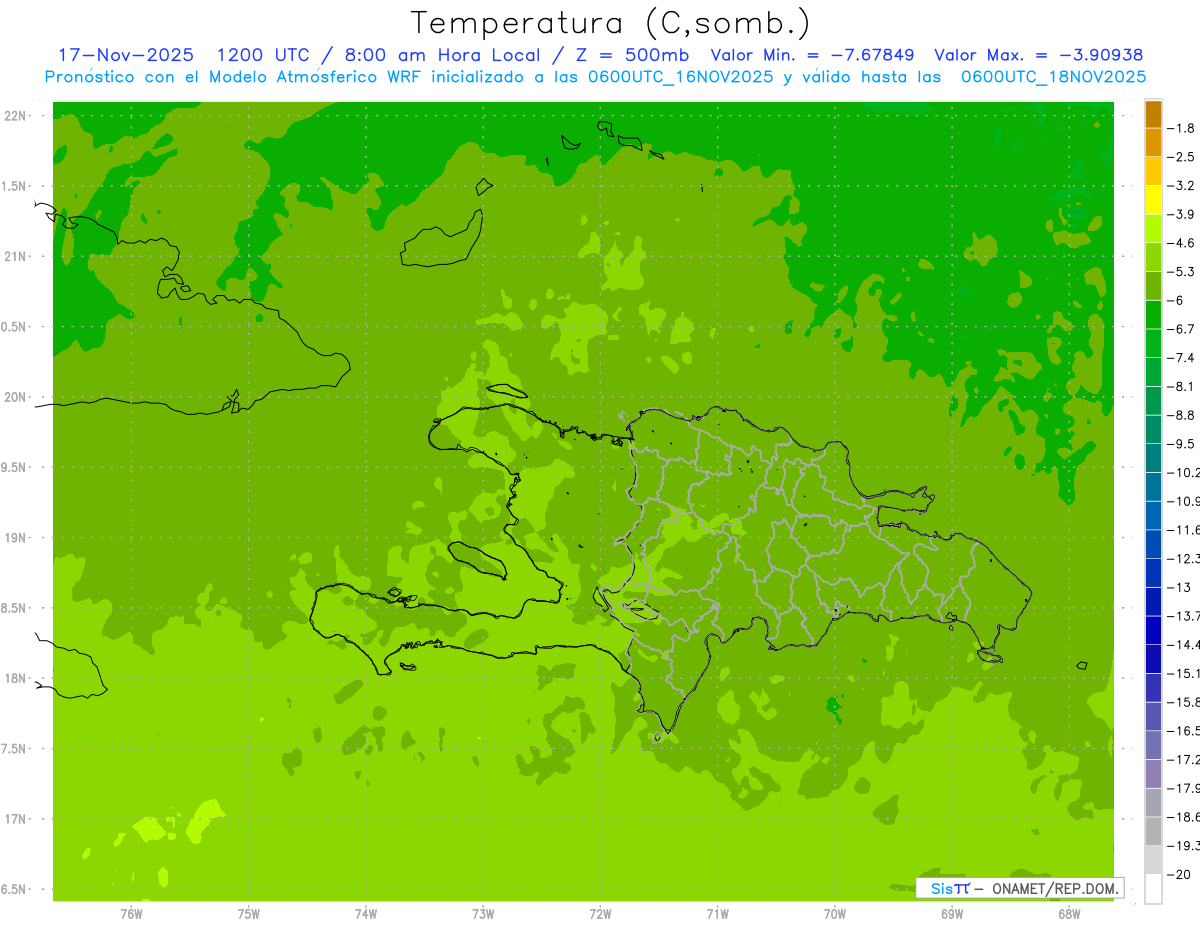Click the "19N" latitude axis label
Viewport: 1200px width, 927px height.
(16, 538)
